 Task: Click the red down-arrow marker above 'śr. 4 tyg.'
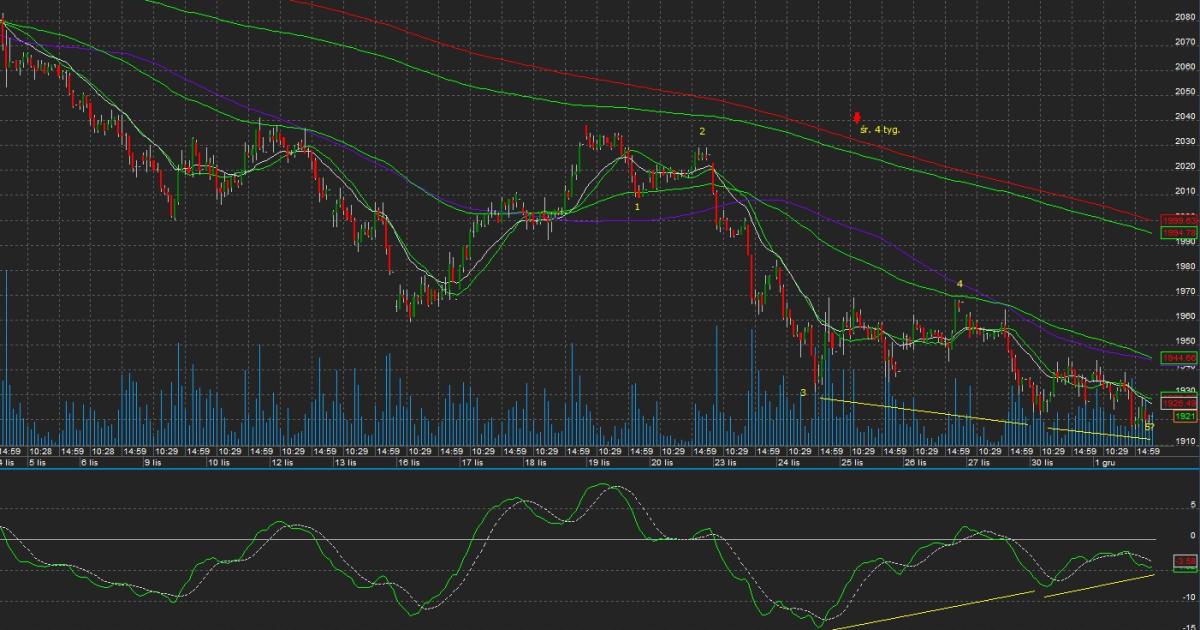tap(857, 117)
